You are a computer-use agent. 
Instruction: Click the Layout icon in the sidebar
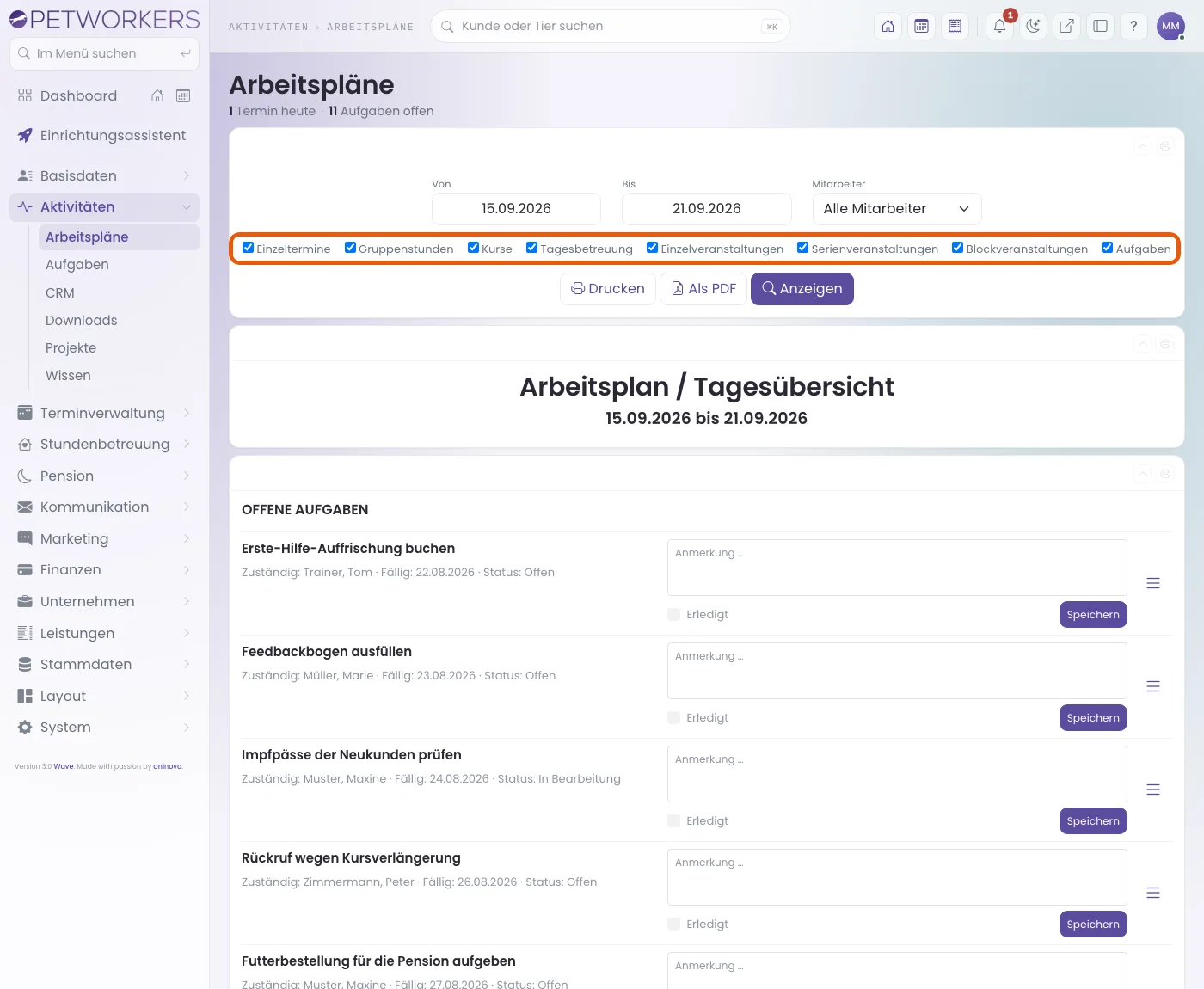point(25,696)
